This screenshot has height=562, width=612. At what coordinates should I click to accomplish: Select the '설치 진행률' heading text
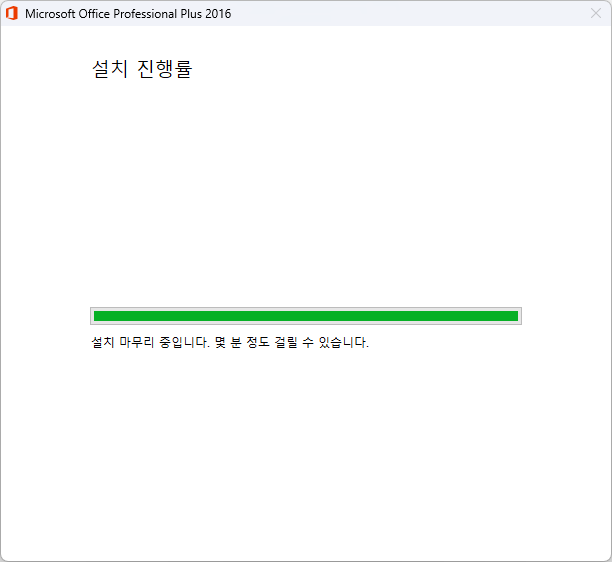pos(142,69)
